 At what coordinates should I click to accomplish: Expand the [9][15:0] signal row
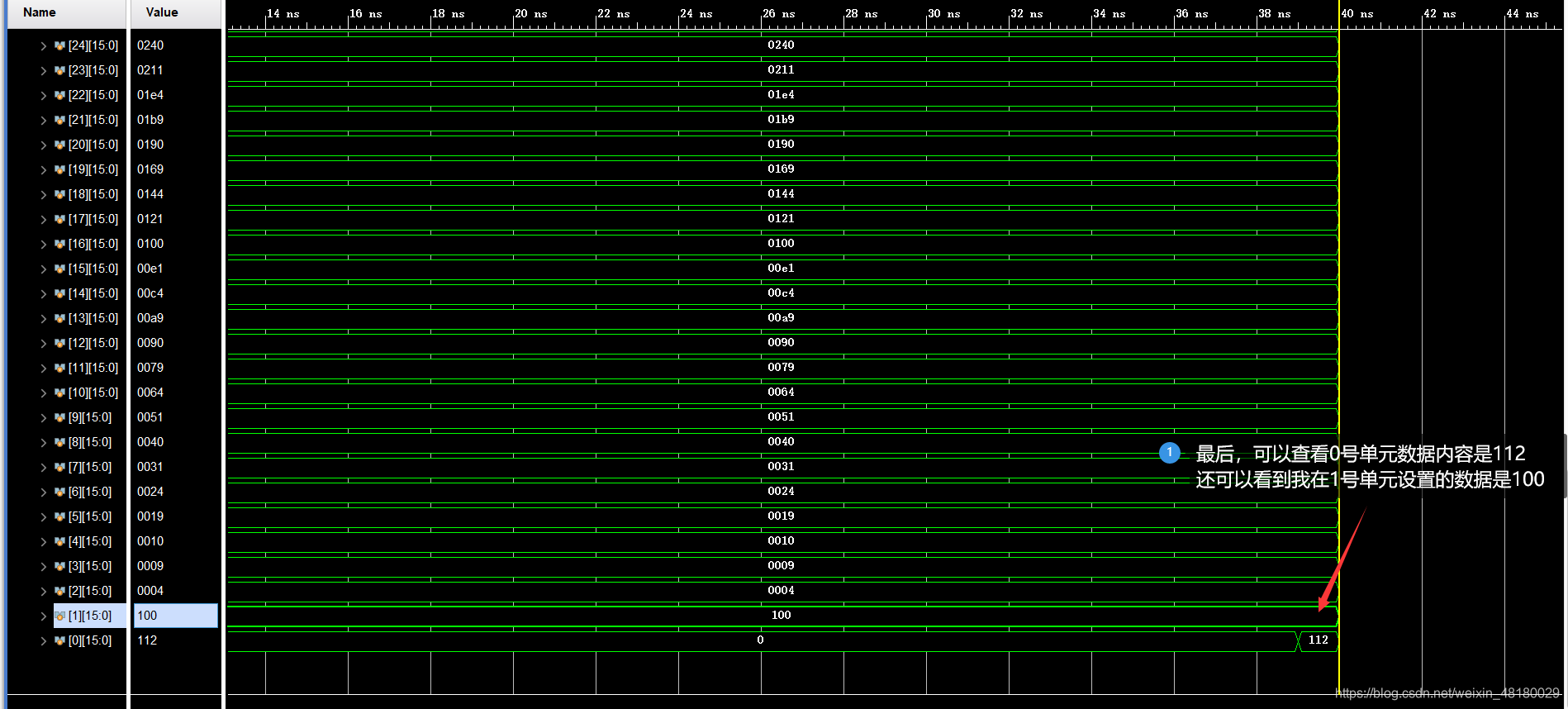pos(44,418)
